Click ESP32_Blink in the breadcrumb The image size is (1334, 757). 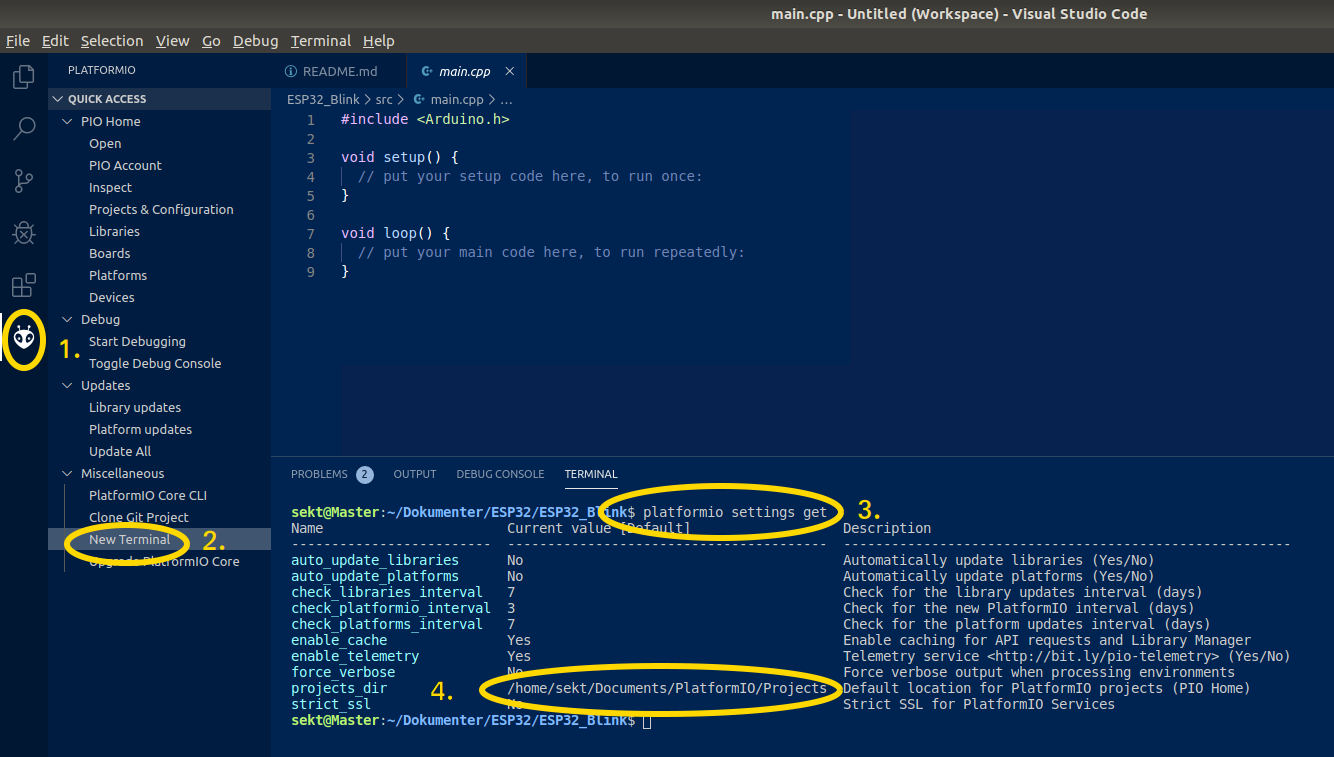tap(323, 100)
